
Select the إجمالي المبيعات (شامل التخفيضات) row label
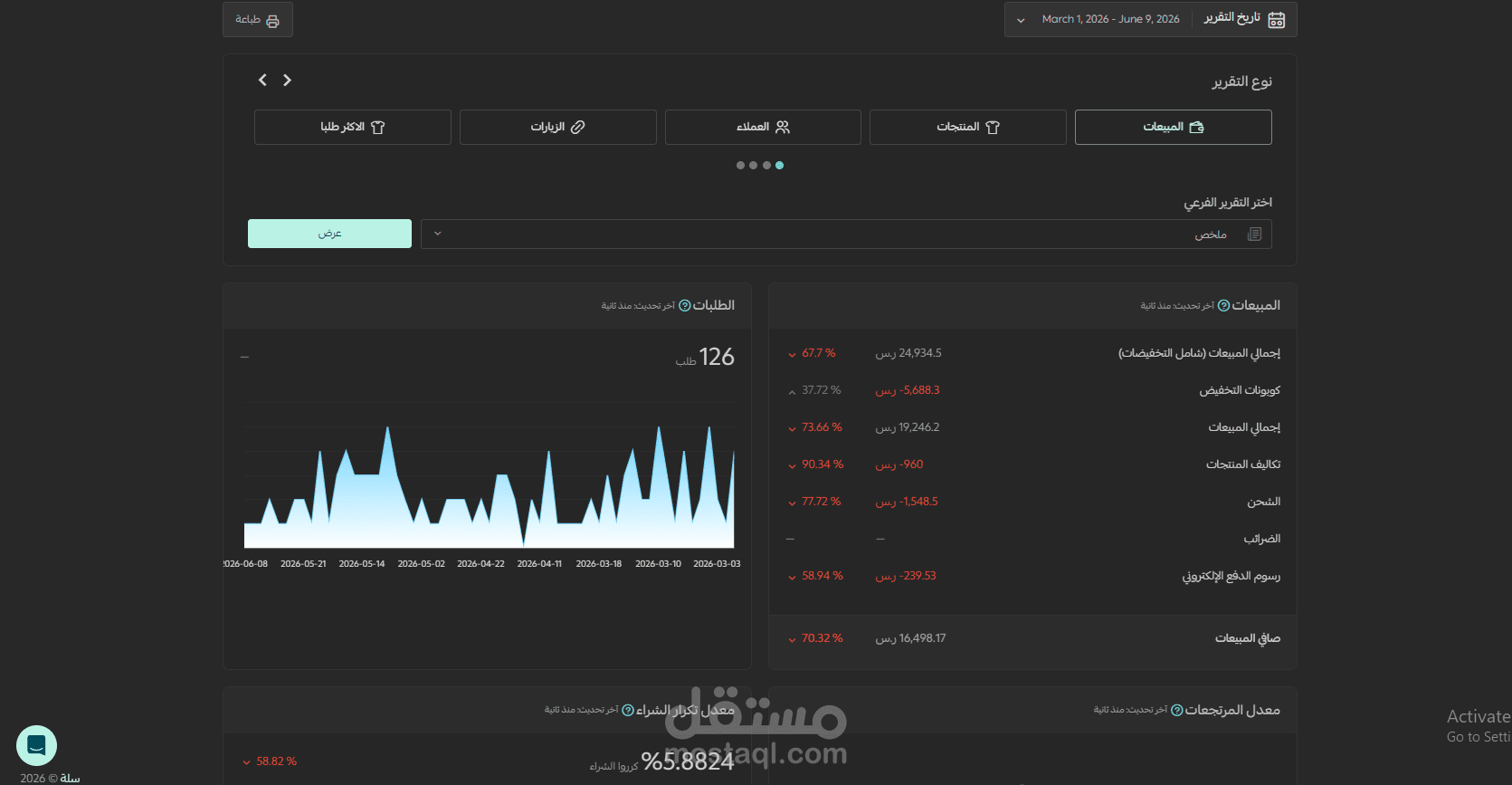pos(1199,353)
